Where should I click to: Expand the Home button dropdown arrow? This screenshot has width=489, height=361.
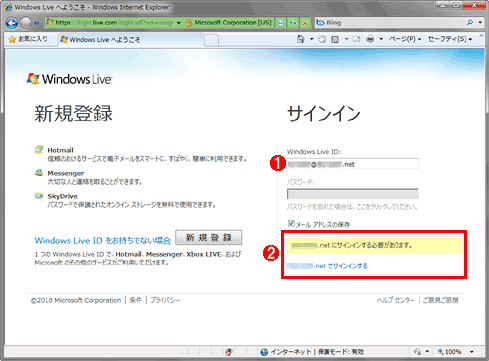click(x=311, y=39)
